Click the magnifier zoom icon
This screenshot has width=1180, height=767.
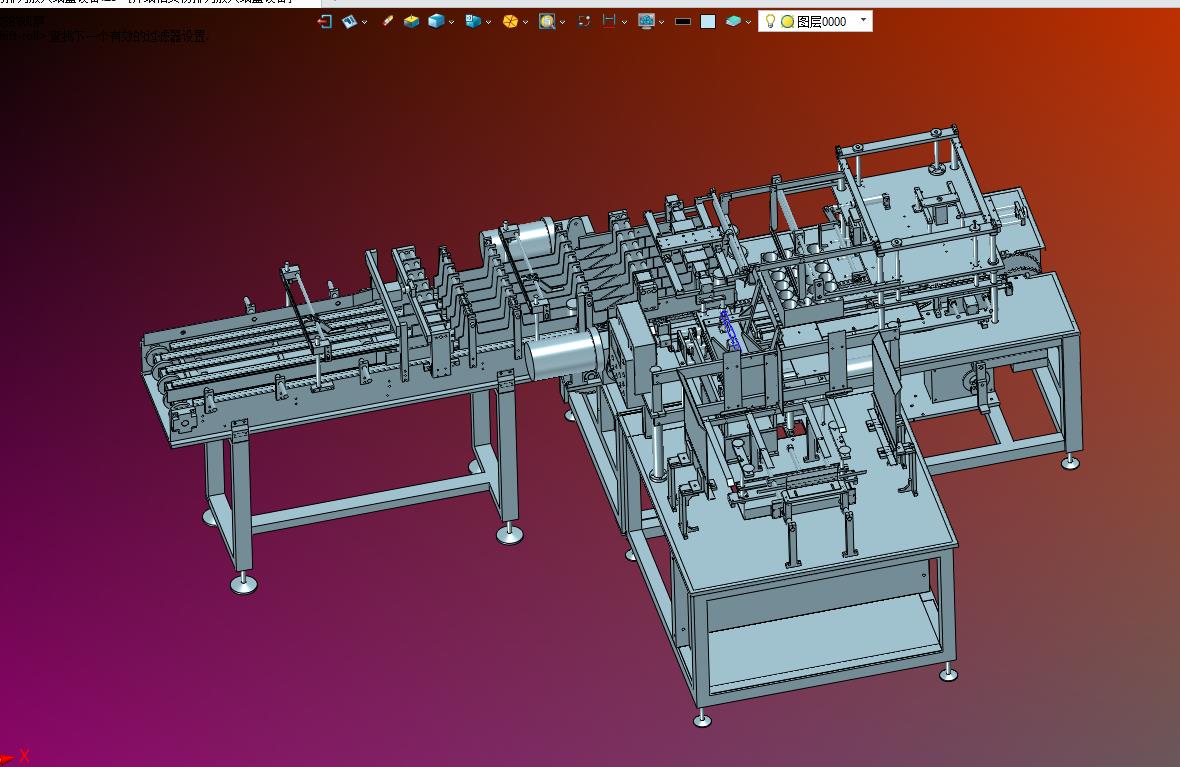[547, 21]
